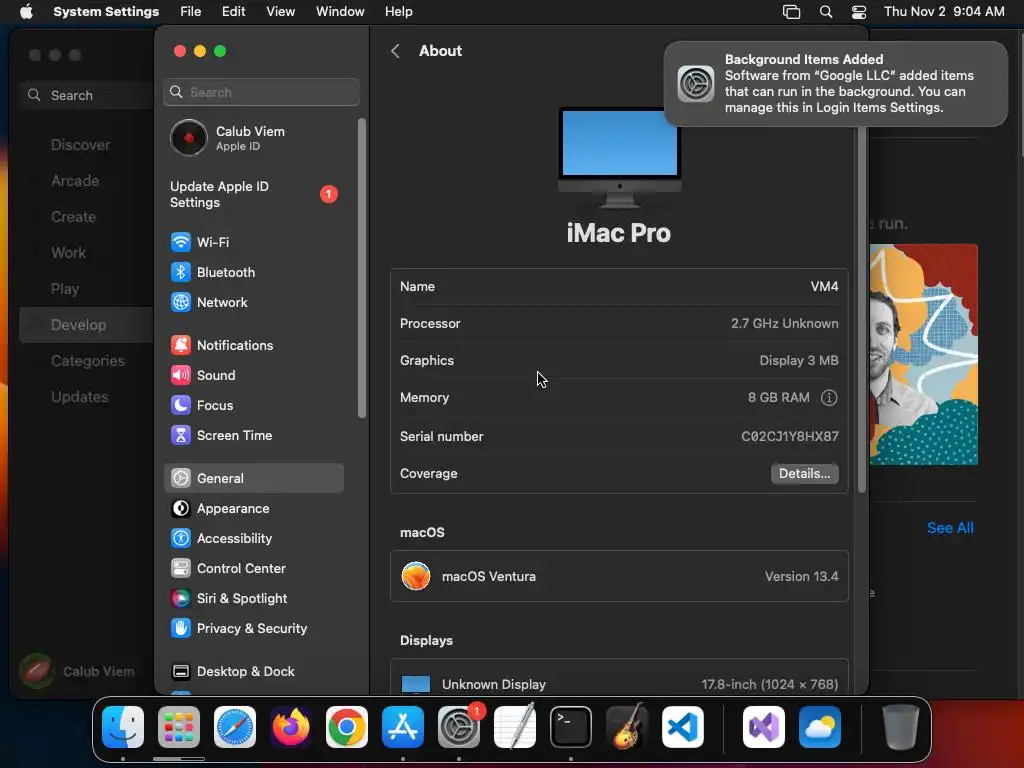1024x768 pixels.
Task: Select Develop in App Store sidebar
Action: (86, 325)
